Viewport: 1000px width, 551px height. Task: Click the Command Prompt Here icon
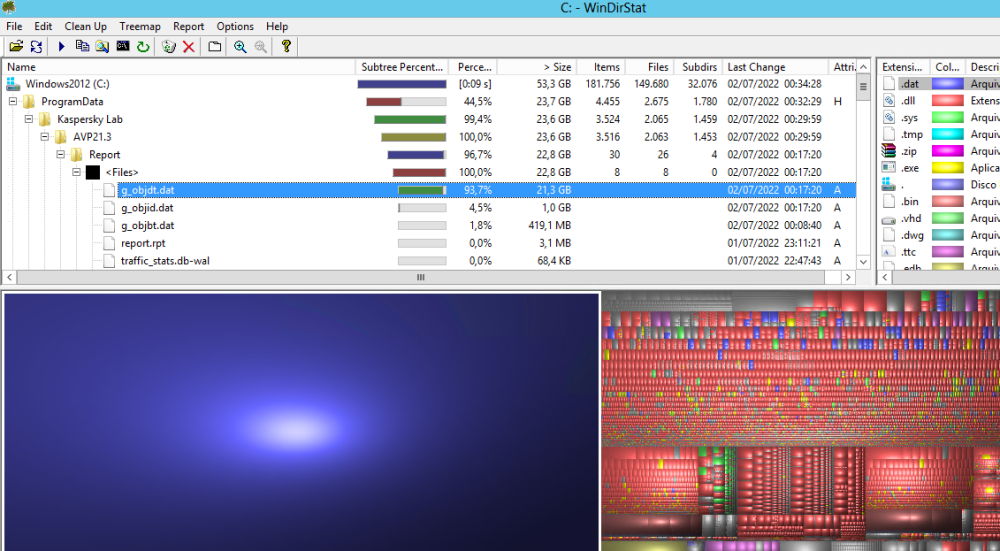[122, 46]
